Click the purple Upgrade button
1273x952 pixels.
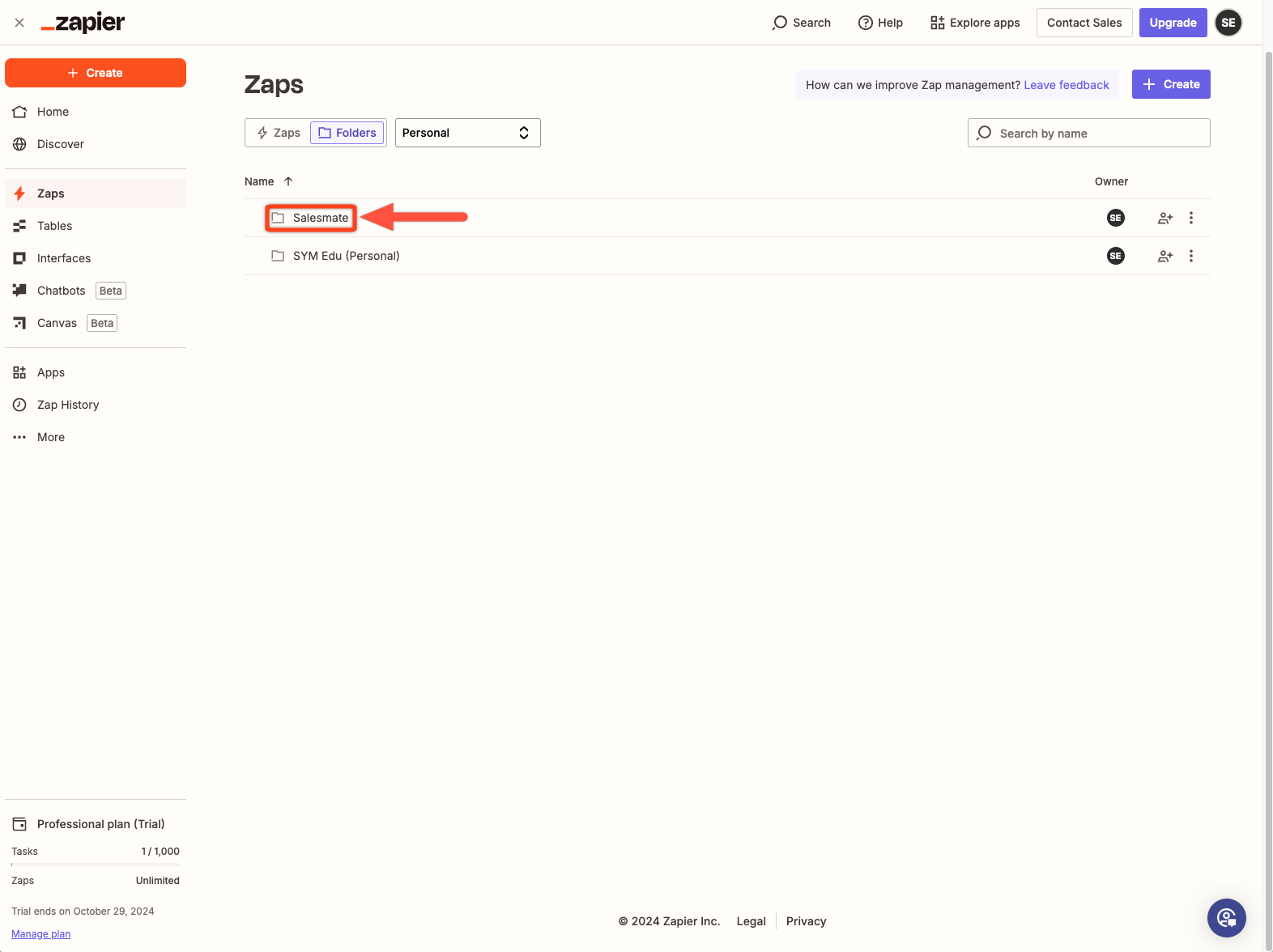click(x=1173, y=23)
